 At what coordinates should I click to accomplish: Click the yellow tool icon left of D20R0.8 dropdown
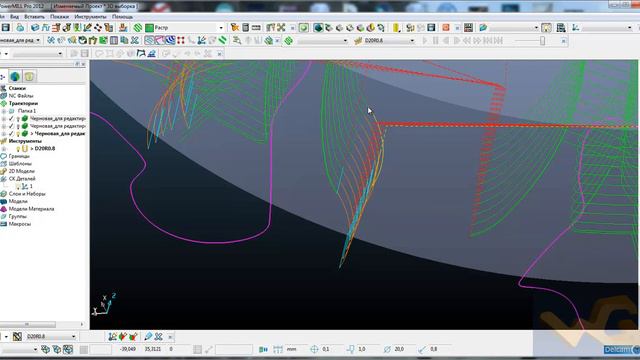(358, 40)
